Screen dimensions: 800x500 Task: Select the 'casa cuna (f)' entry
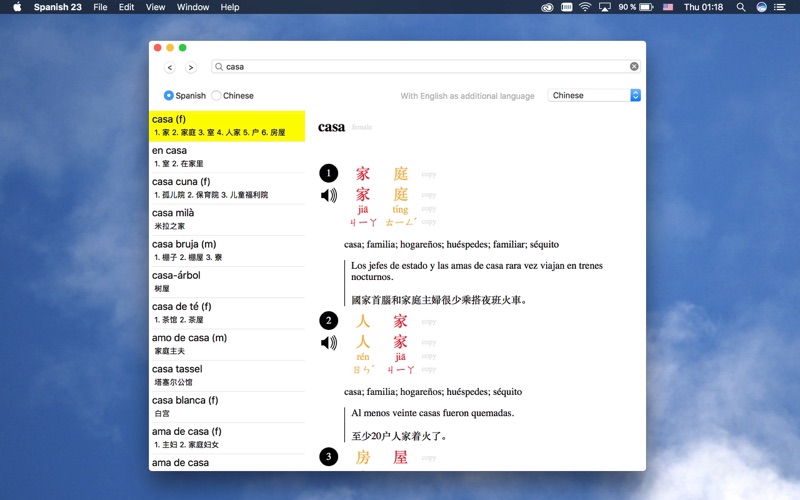pyautogui.click(x=226, y=188)
